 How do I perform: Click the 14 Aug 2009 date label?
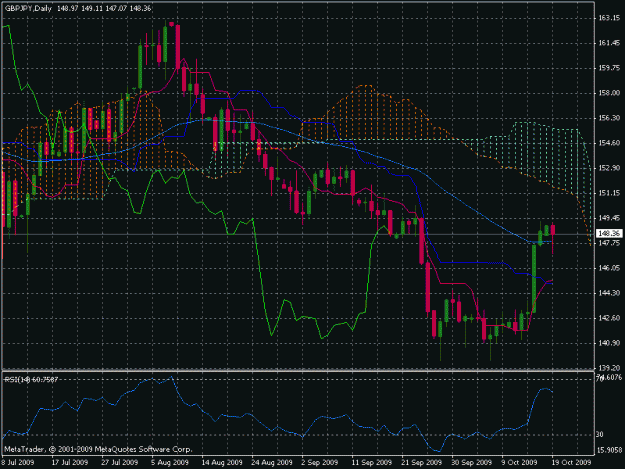(x=222, y=462)
